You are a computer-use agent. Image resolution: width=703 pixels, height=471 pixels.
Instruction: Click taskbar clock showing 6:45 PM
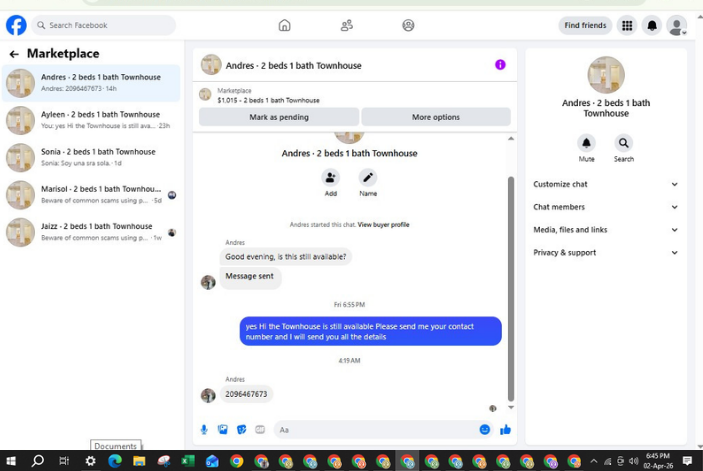pyautogui.click(x=657, y=461)
